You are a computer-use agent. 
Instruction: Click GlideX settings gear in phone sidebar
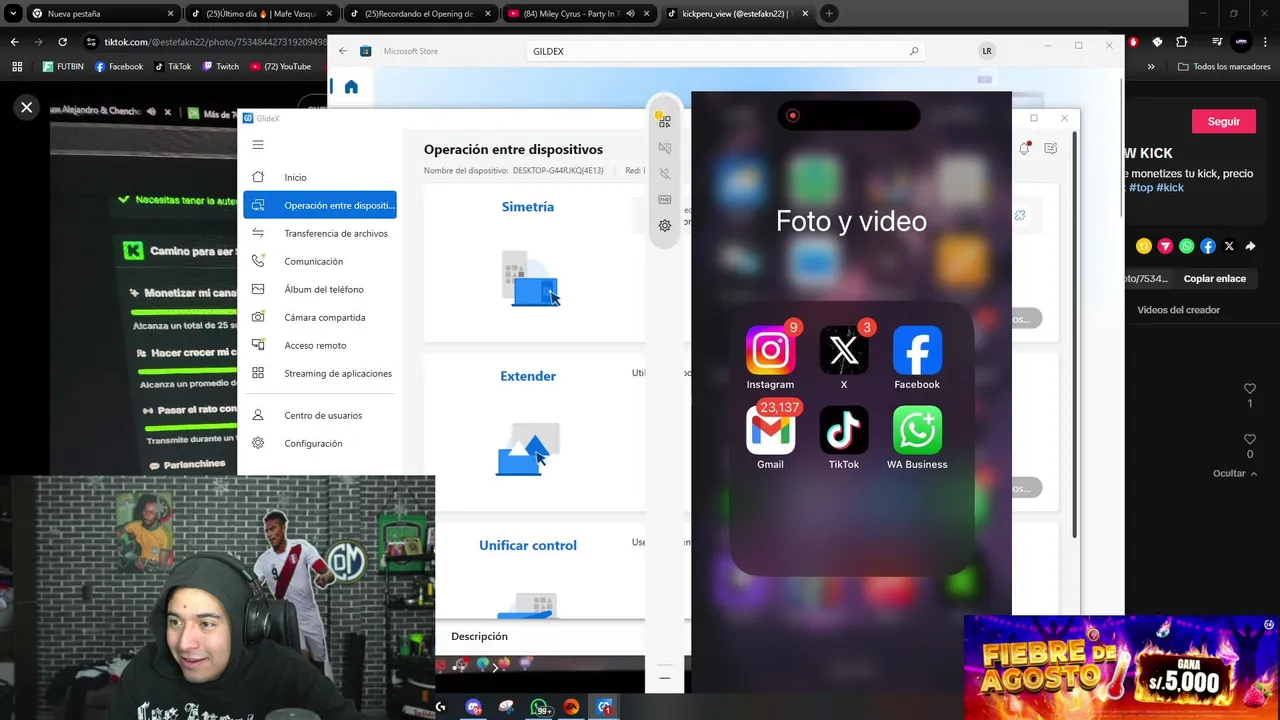click(665, 226)
